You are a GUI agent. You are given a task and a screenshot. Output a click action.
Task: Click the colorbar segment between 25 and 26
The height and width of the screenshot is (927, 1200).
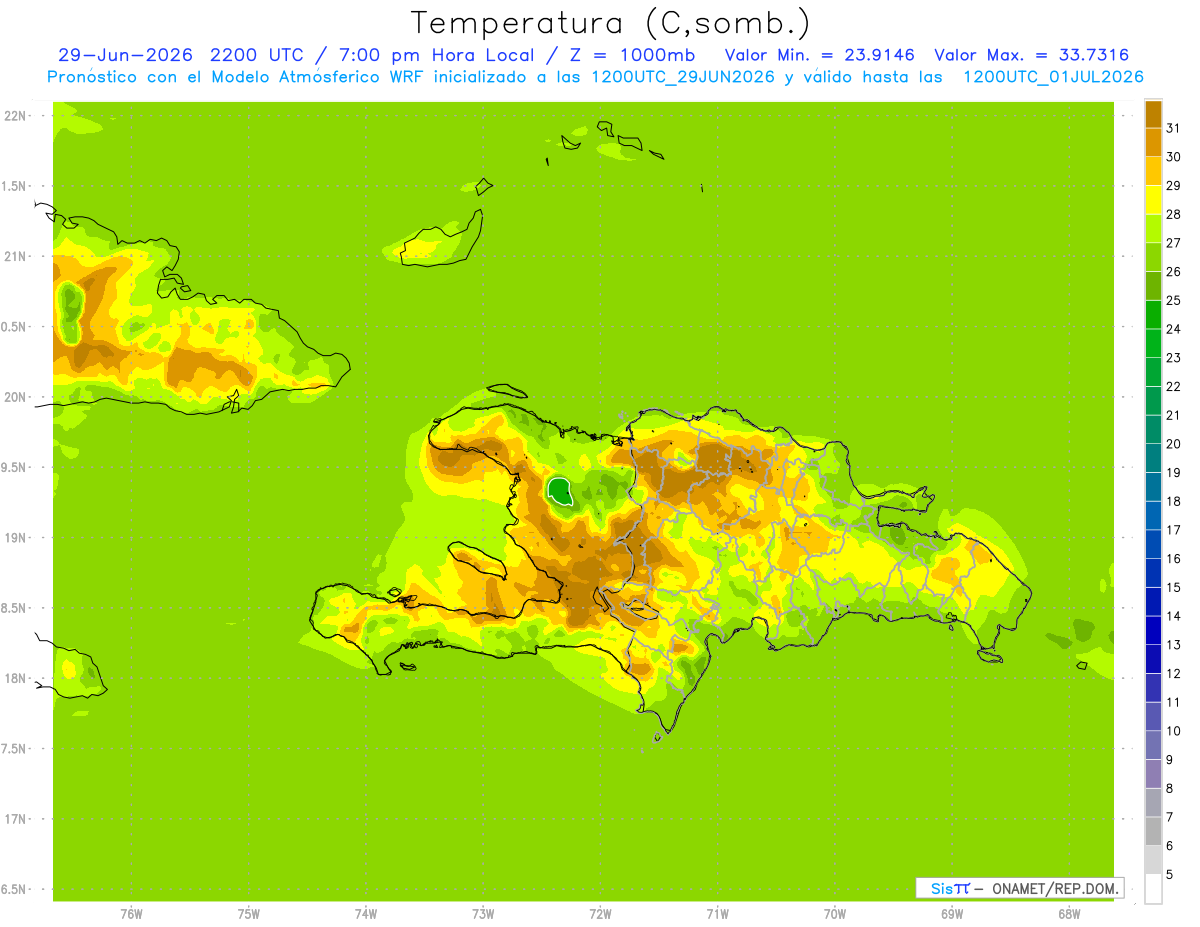[1153, 286]
